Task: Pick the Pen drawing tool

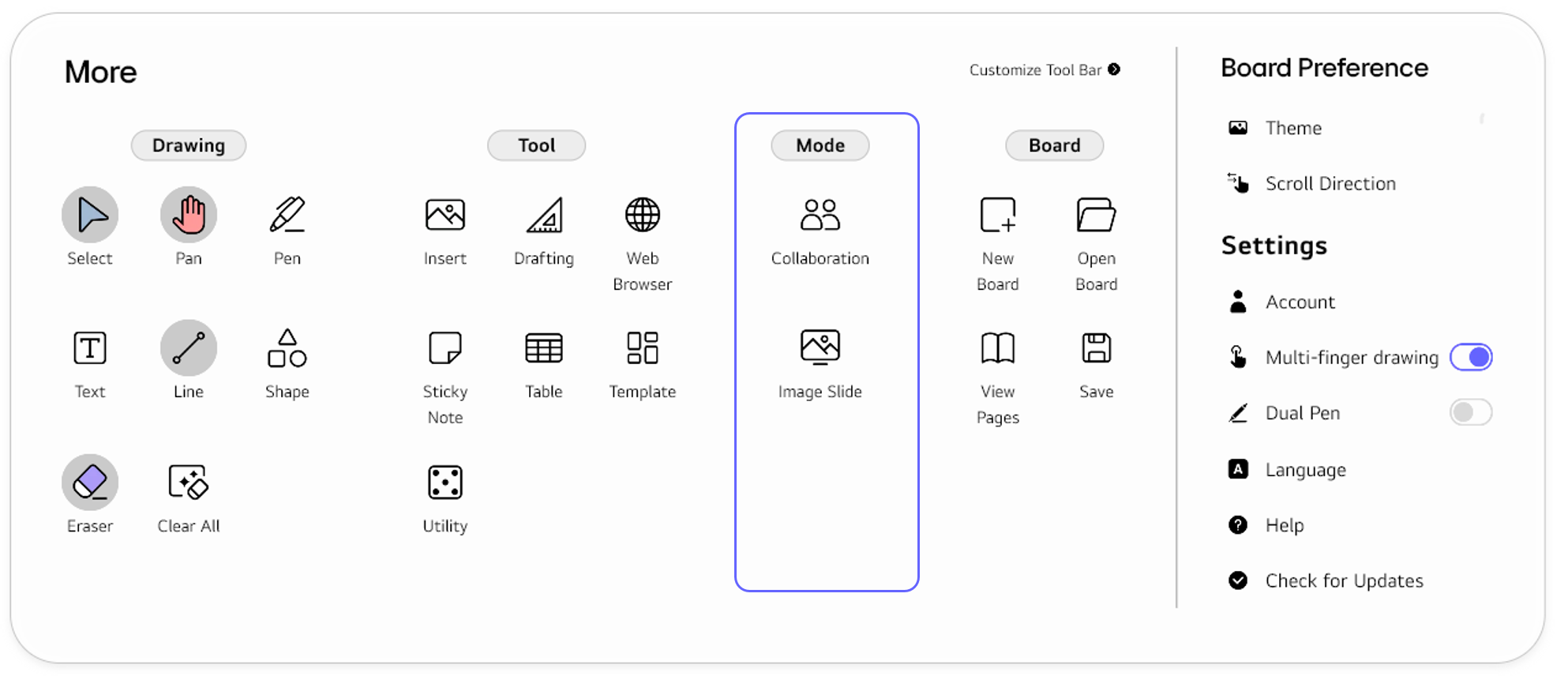Action: 287,215
